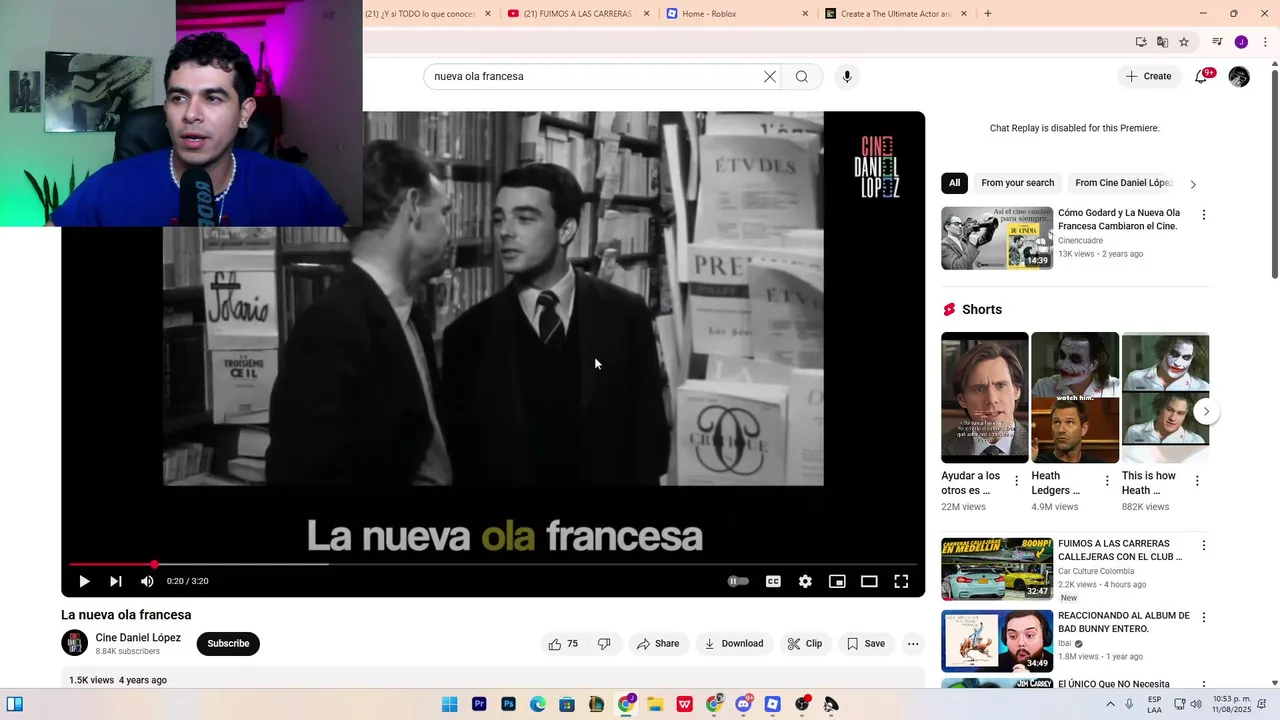Enable miniplayer mode

click(x=837, y=581)
